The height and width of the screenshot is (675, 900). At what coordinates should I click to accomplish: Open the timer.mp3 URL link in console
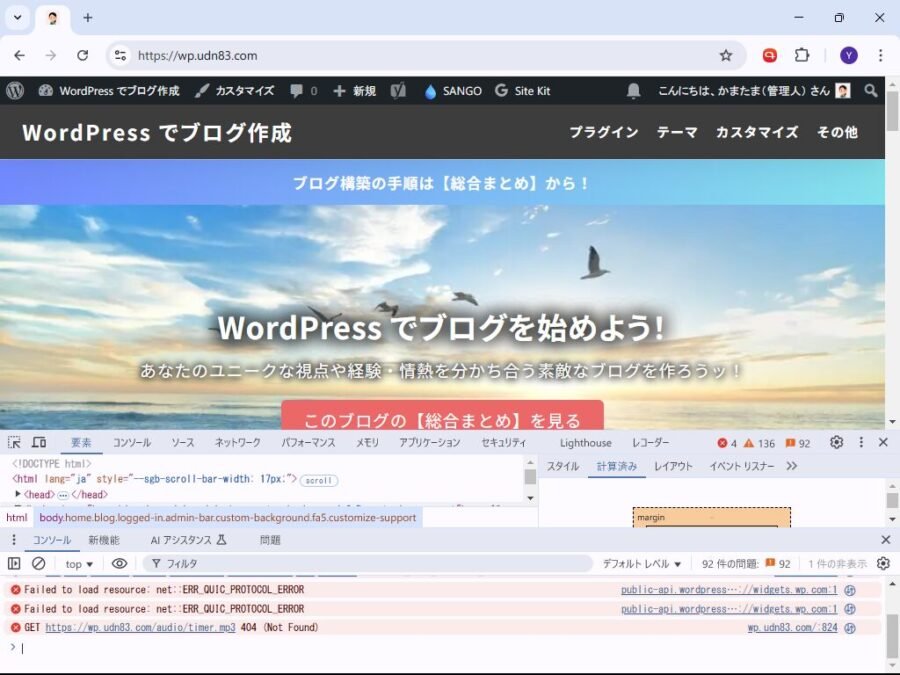140,627
